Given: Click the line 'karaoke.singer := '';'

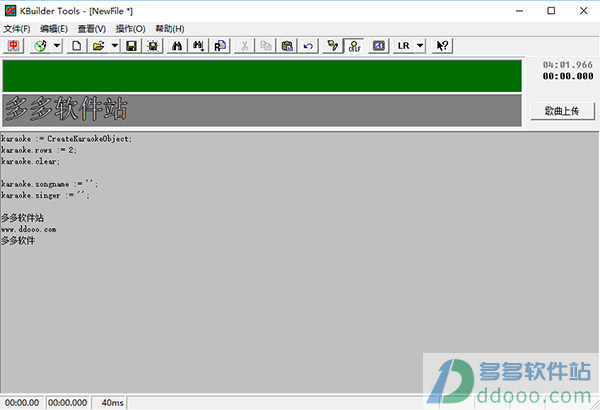Looking at the screenshot, I should (x=45, y=195).
